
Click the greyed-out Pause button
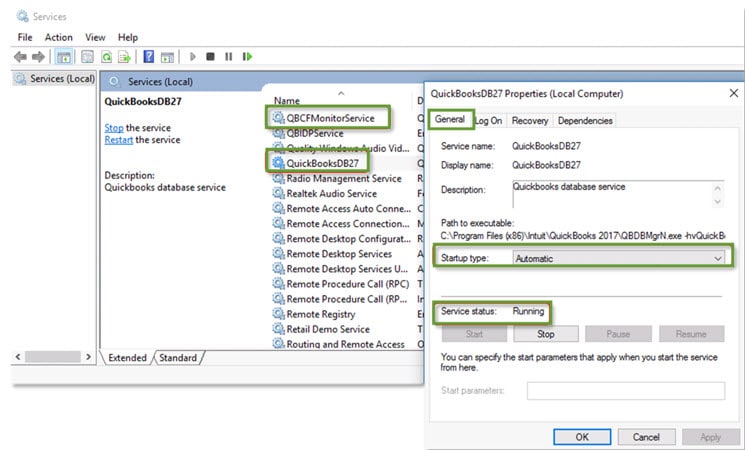pos(618,334)
